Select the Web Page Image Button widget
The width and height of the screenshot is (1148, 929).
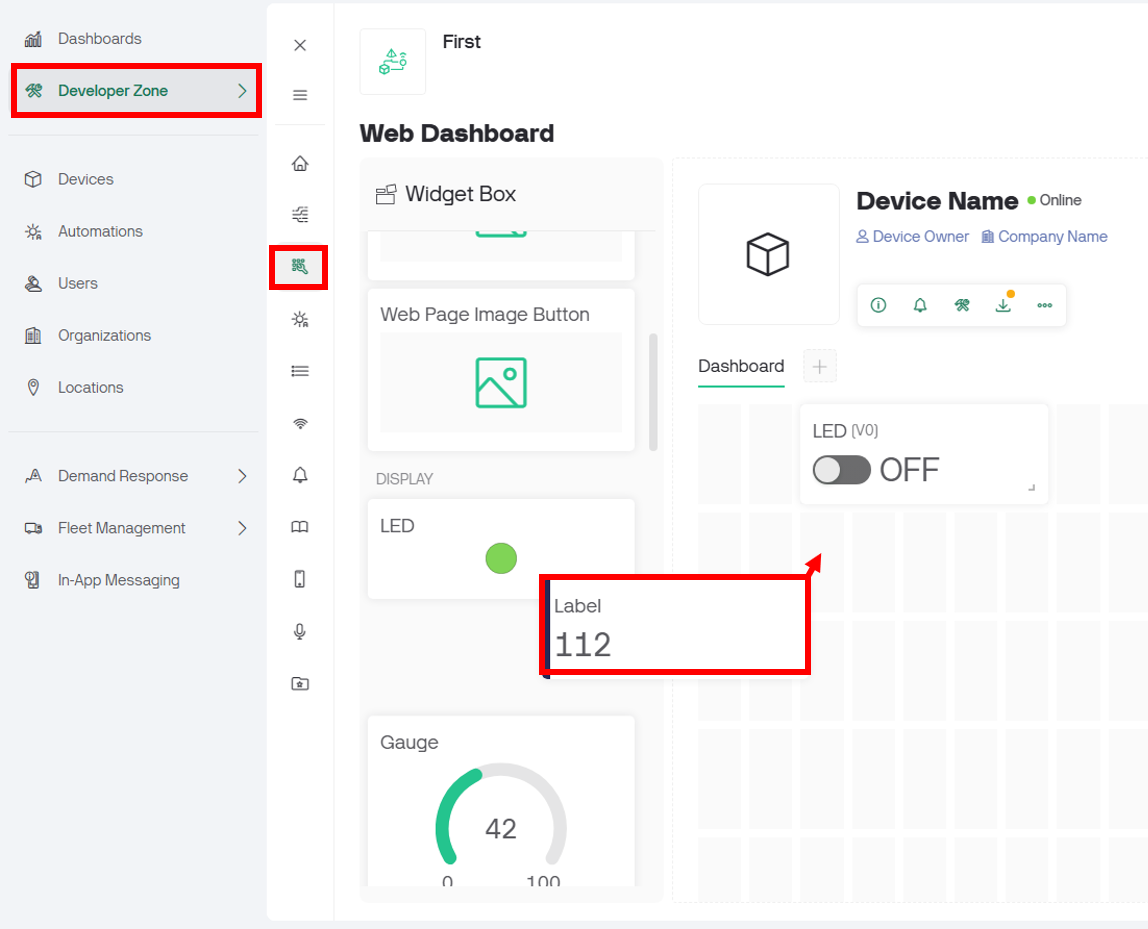pos(501,370)
